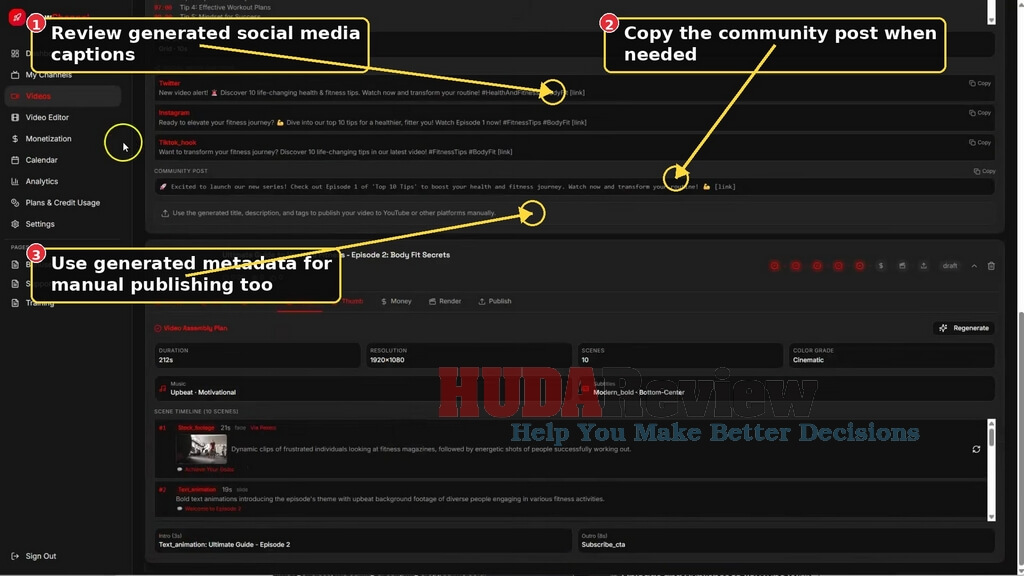Switch to the Thumb tab
This screenshot has width=1024, height=576.
pyautogui.click(x=352, y=301)
